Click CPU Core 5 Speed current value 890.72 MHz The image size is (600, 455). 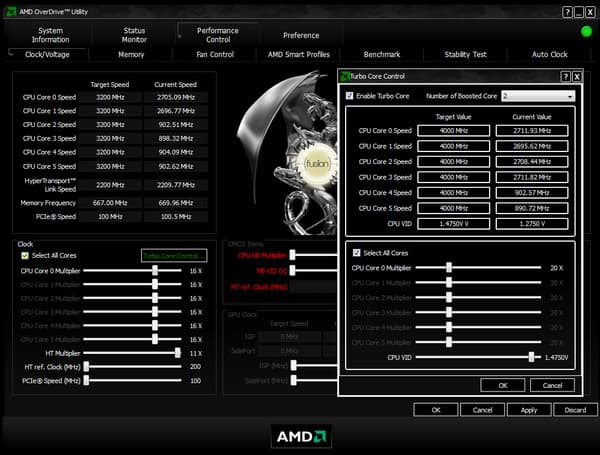532,208
